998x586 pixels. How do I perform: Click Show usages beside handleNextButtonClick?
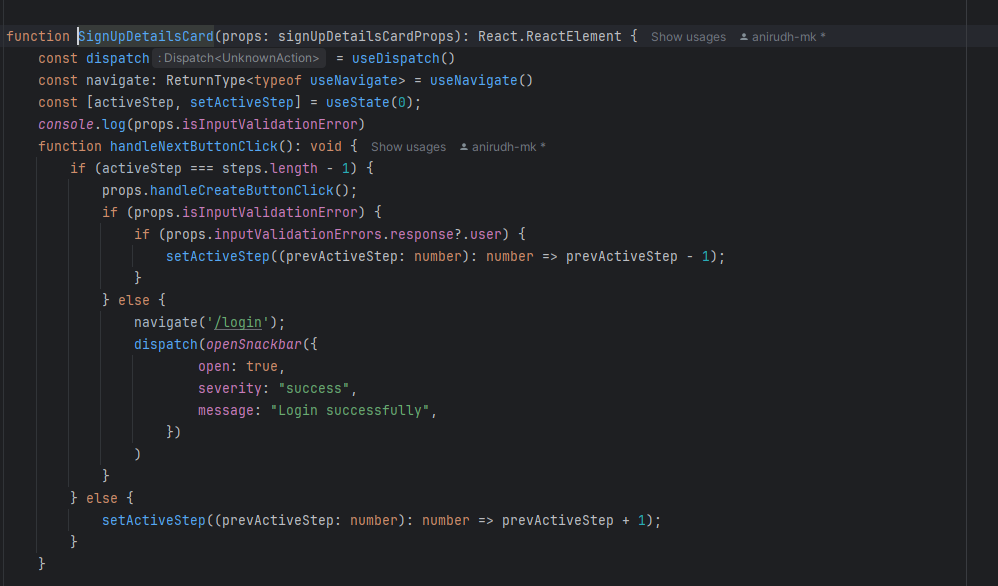(408, 147)
